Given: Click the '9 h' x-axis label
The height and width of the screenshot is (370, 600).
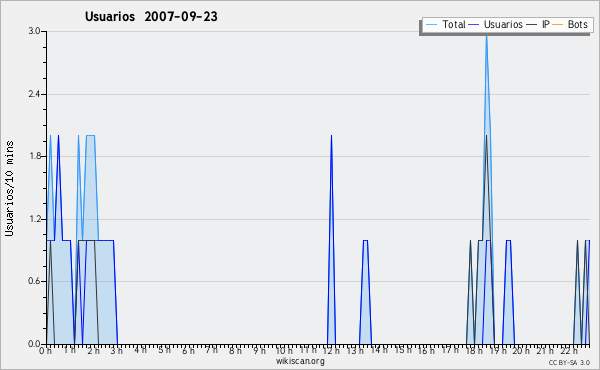Looking at the screenshot, I should 259,350.
